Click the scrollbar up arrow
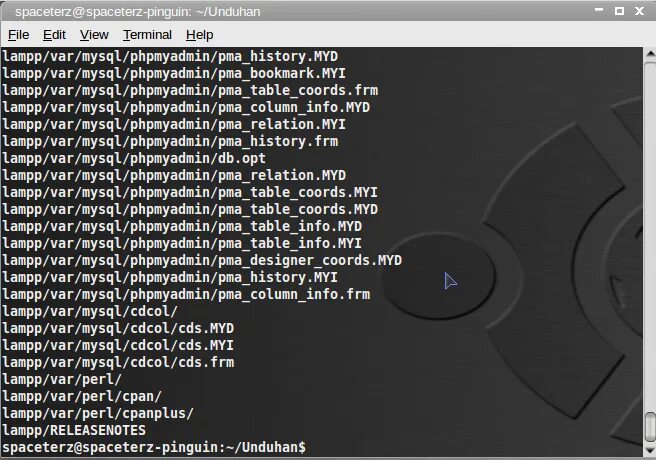 650,54
